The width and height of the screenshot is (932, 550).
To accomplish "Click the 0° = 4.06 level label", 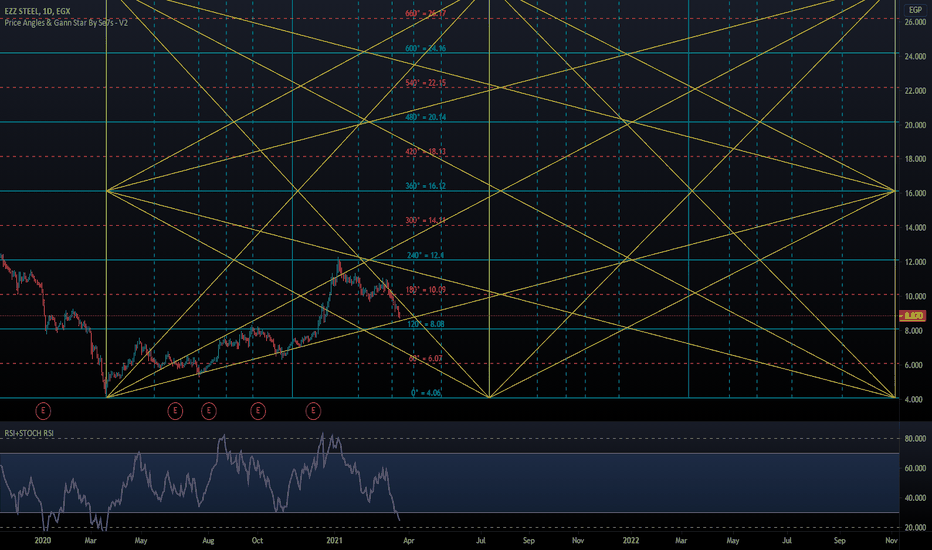I will click(x=426, y=393).
